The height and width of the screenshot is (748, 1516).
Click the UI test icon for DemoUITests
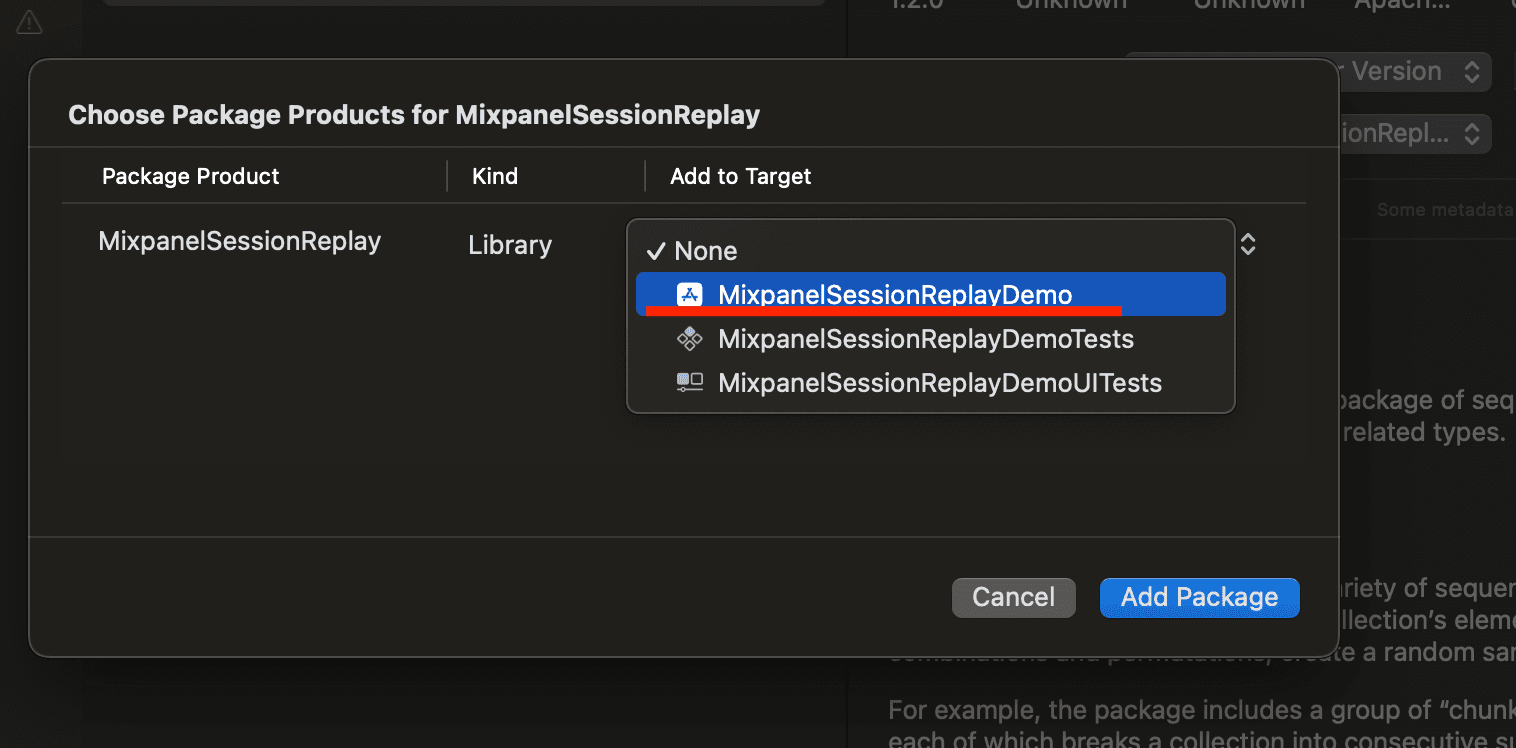[690, 382]
